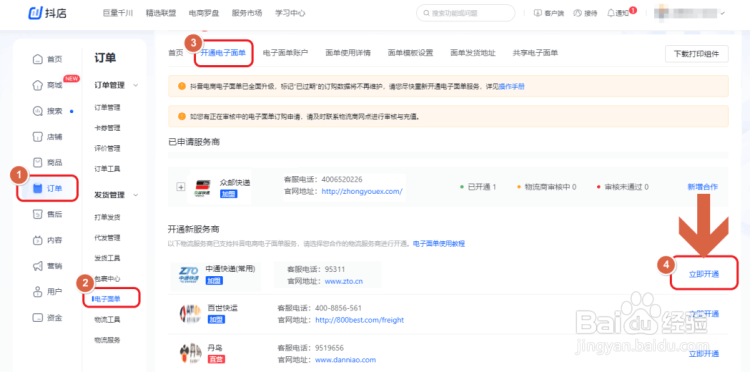
Task: Open the 电子面单使用教程 link
Action: (x=439, y=244)
